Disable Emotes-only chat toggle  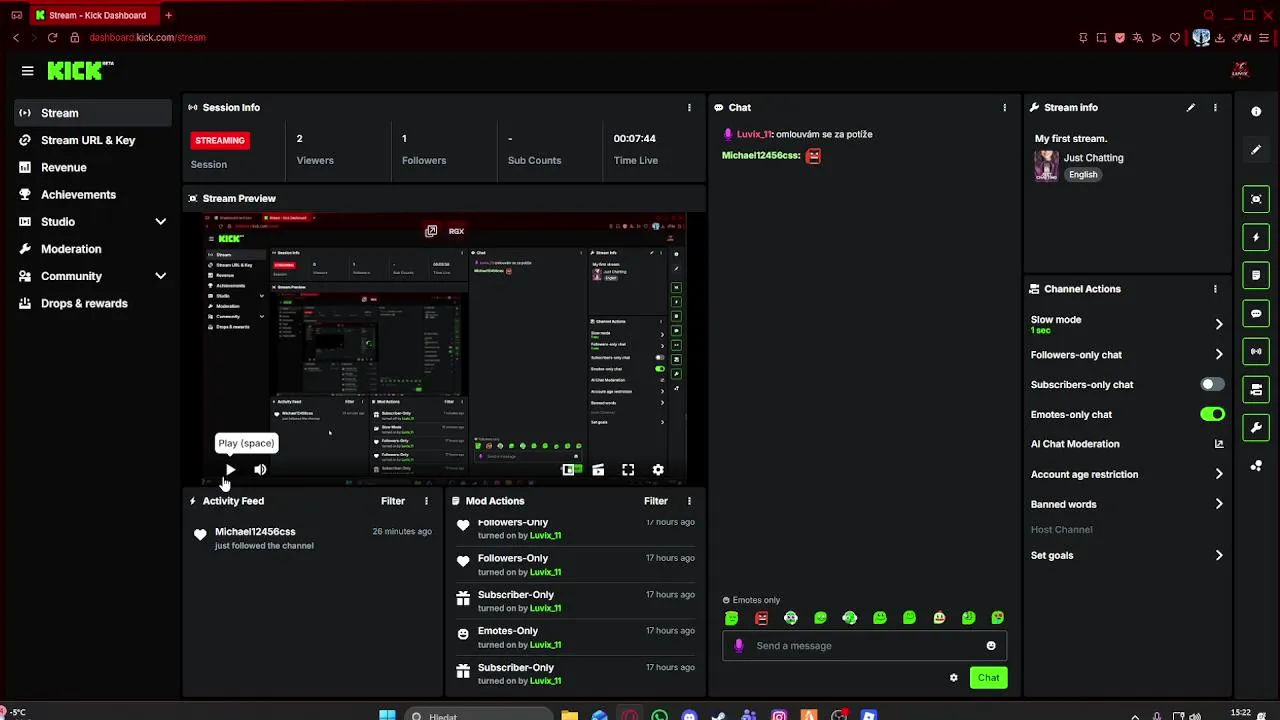click(x=1212, y=414)
